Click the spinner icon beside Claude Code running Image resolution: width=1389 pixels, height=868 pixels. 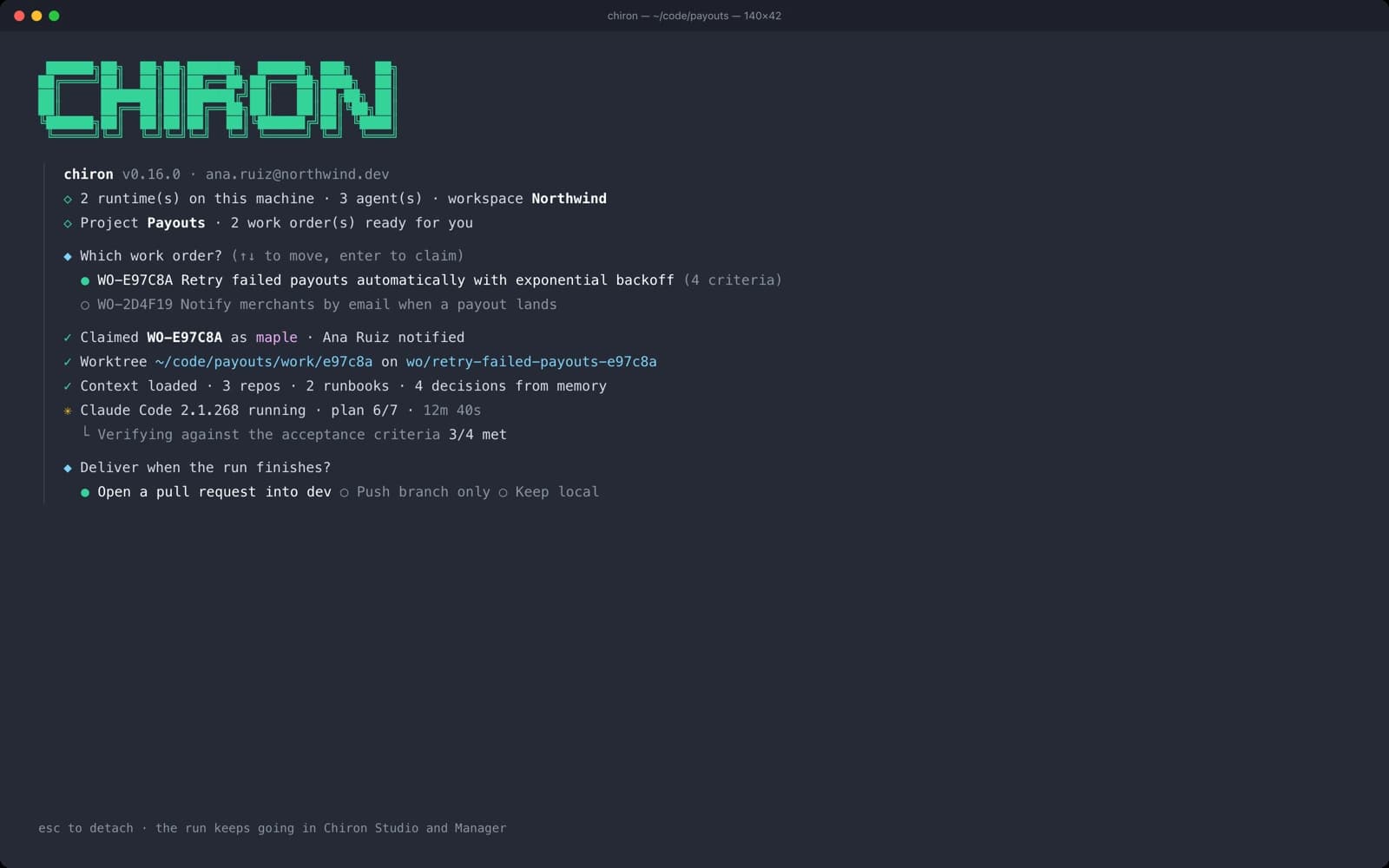click(x=68, y=411)
